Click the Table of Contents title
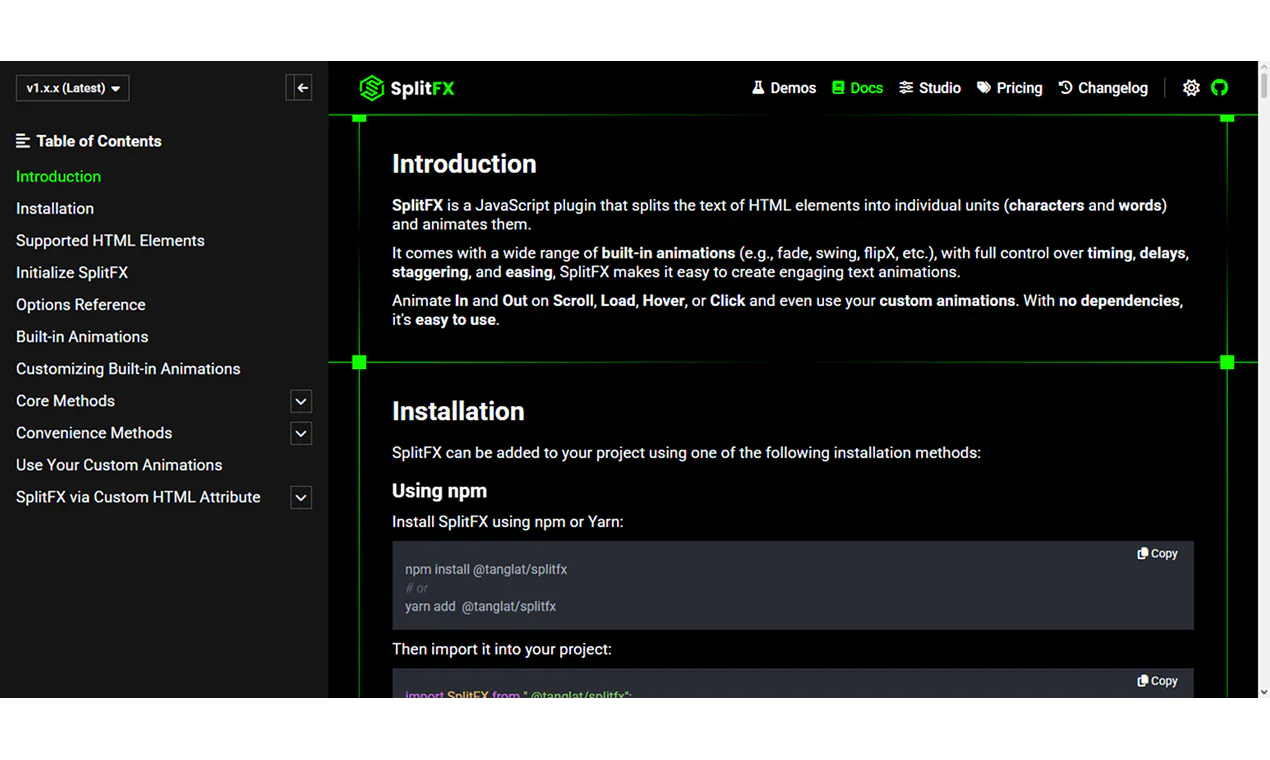 (x=99, y=141)
